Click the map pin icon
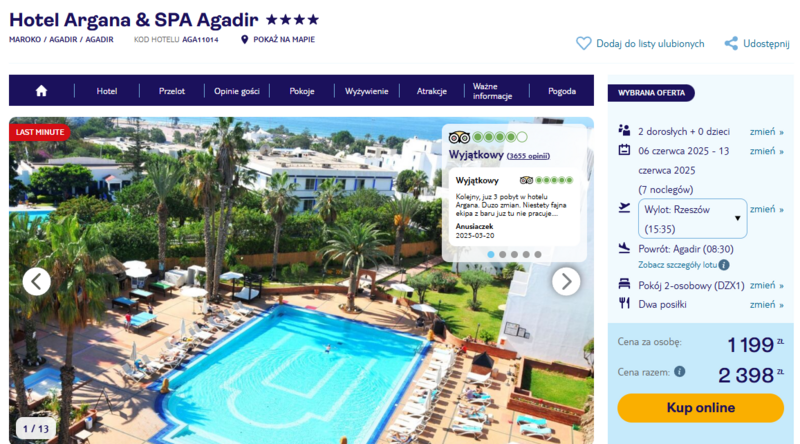Screen dimensions: 800x444 click(x=244, y=39)
